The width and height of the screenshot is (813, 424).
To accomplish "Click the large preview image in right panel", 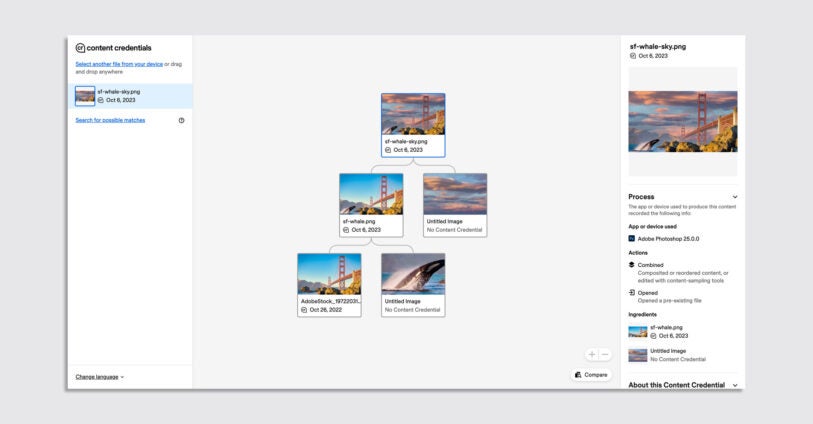I will (683, 121).
